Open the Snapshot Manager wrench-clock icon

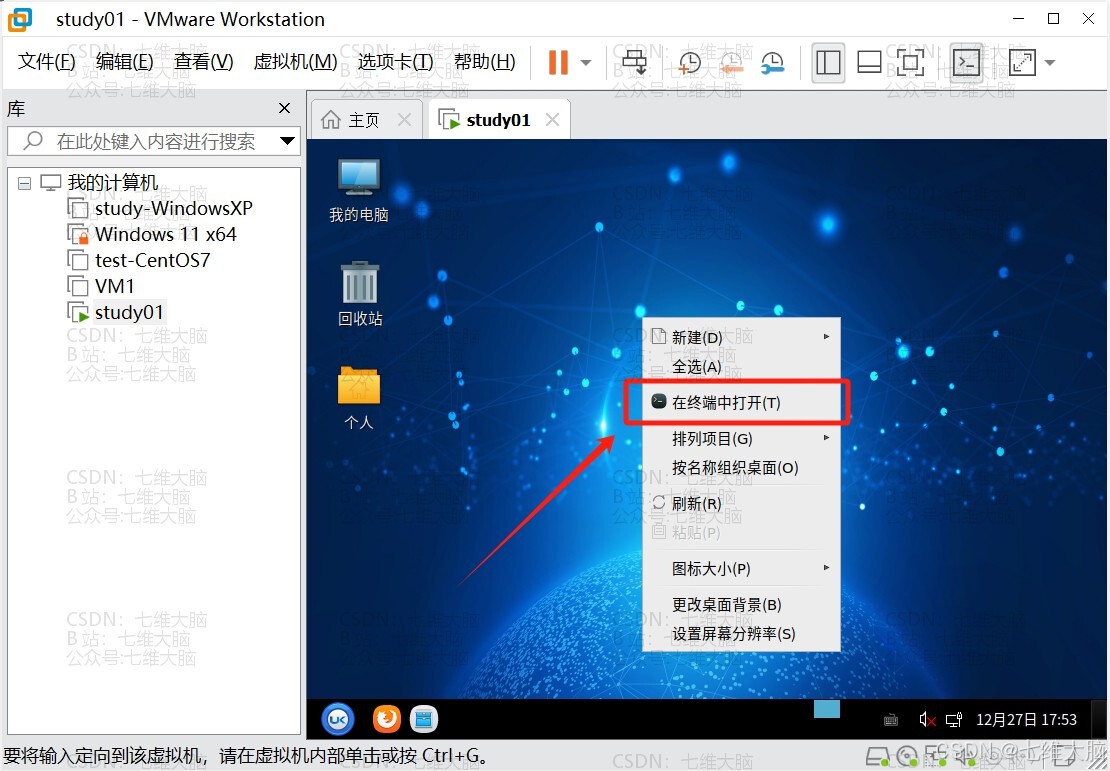(772, 62)
